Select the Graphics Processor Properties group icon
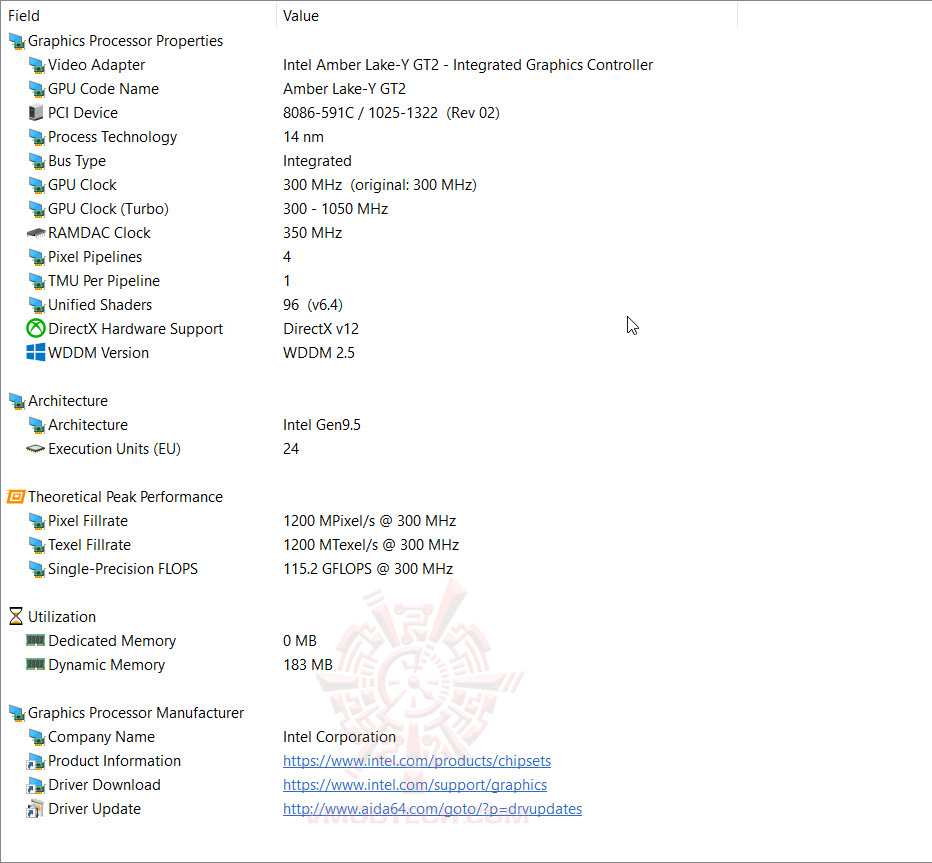Screen dimensions: 932x863 tap(16, 41)
